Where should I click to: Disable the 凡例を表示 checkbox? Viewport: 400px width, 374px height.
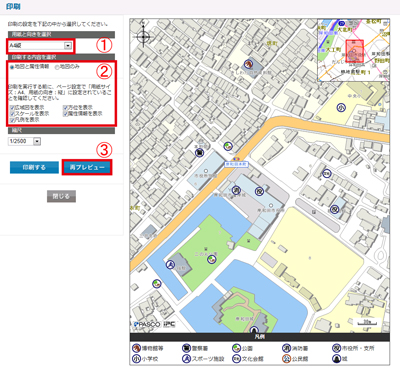12,120
